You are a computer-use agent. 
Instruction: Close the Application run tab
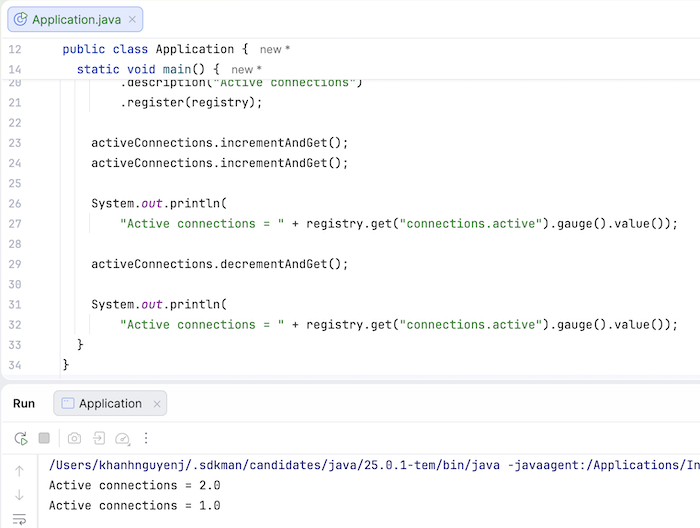pyautogui.click(x=155, y=403)
